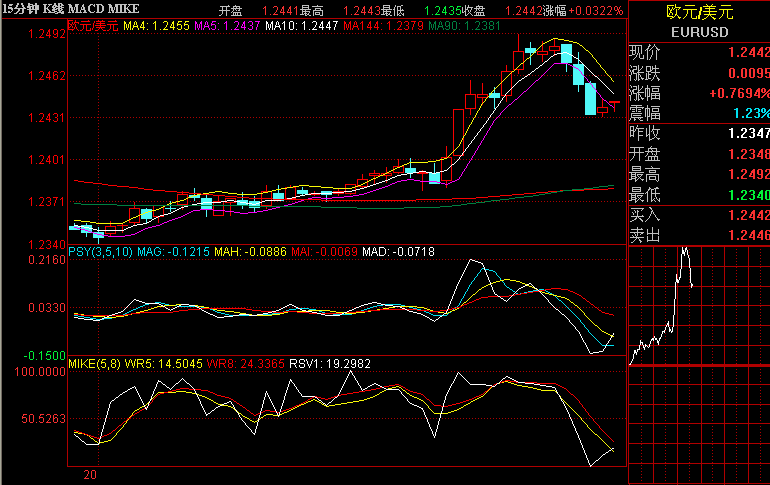Select the 涨跌 row in quote panel
770x485 pixels.
coord(699,73)
